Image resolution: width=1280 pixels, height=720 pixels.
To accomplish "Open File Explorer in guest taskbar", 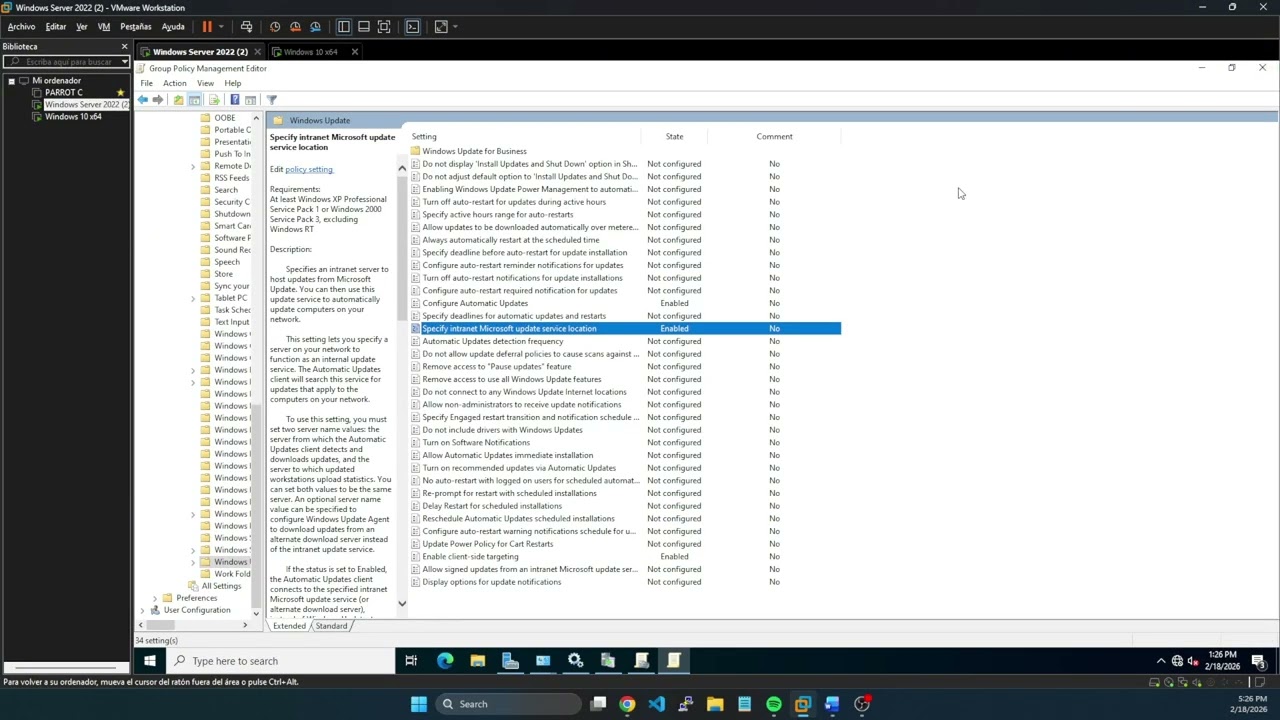I will [x=478, y=660].
